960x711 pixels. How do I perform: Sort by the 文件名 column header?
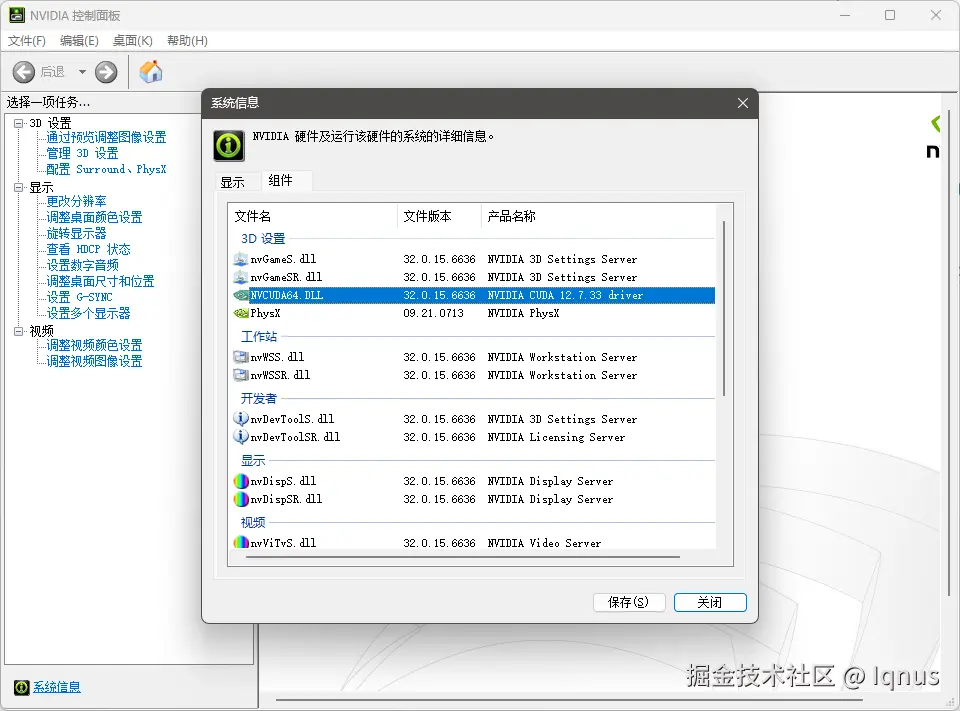click(313, 216)
